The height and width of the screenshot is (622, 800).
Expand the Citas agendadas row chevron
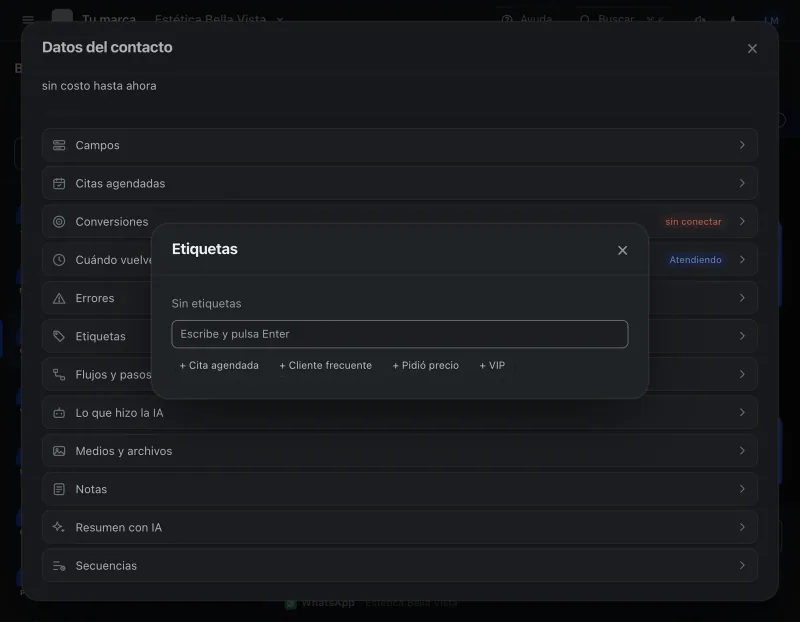pyautogui.click(x=742, y=183)
